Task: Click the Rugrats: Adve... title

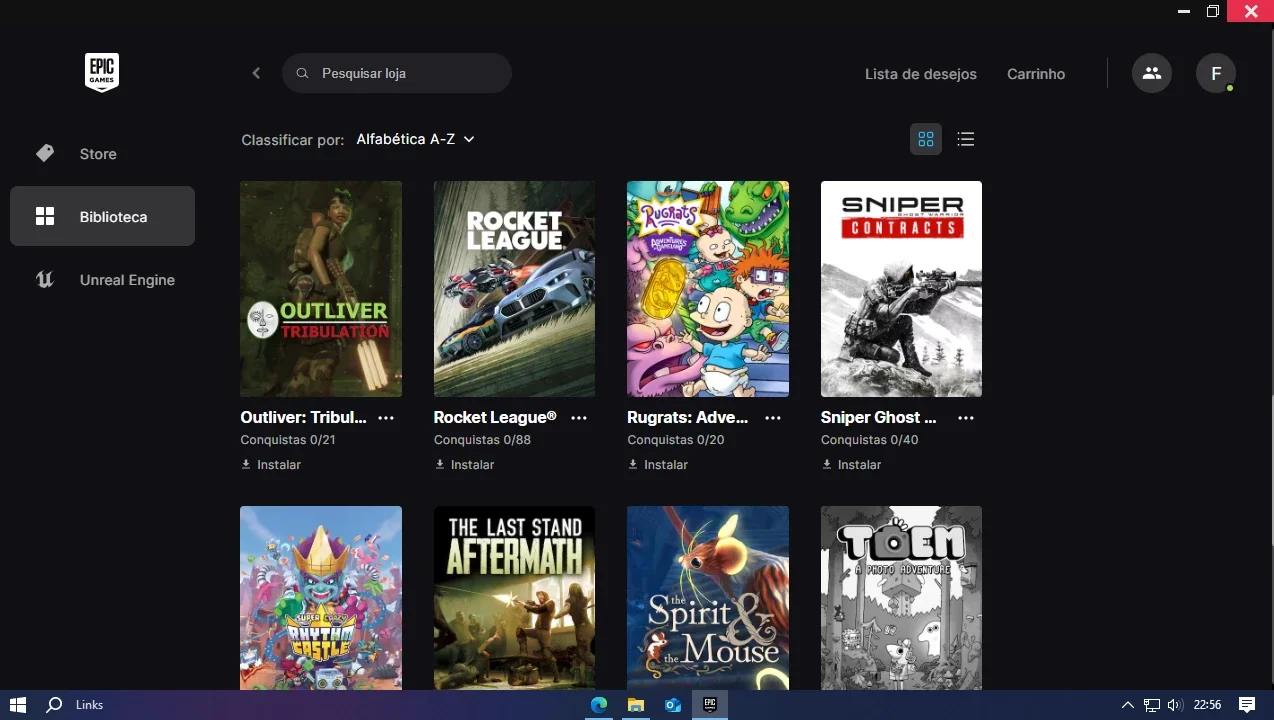Action: click(x=688, y=417)
